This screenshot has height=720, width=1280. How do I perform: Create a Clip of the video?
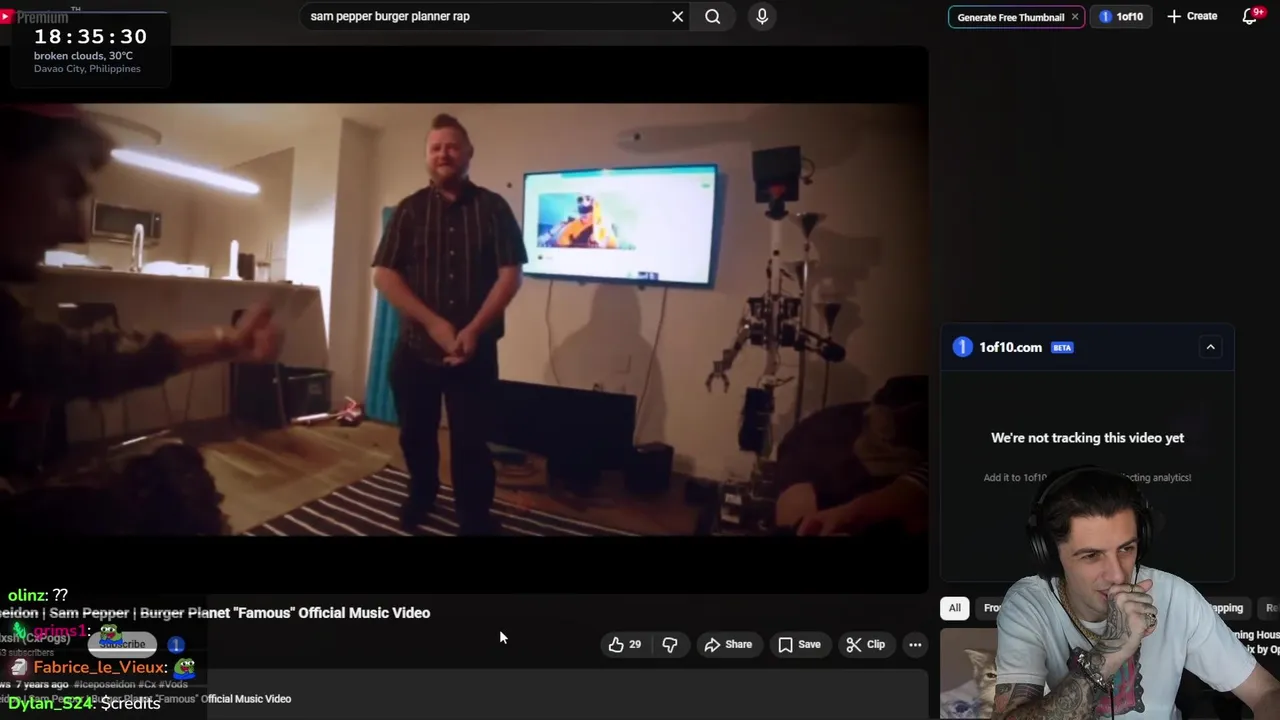[866, 645]
